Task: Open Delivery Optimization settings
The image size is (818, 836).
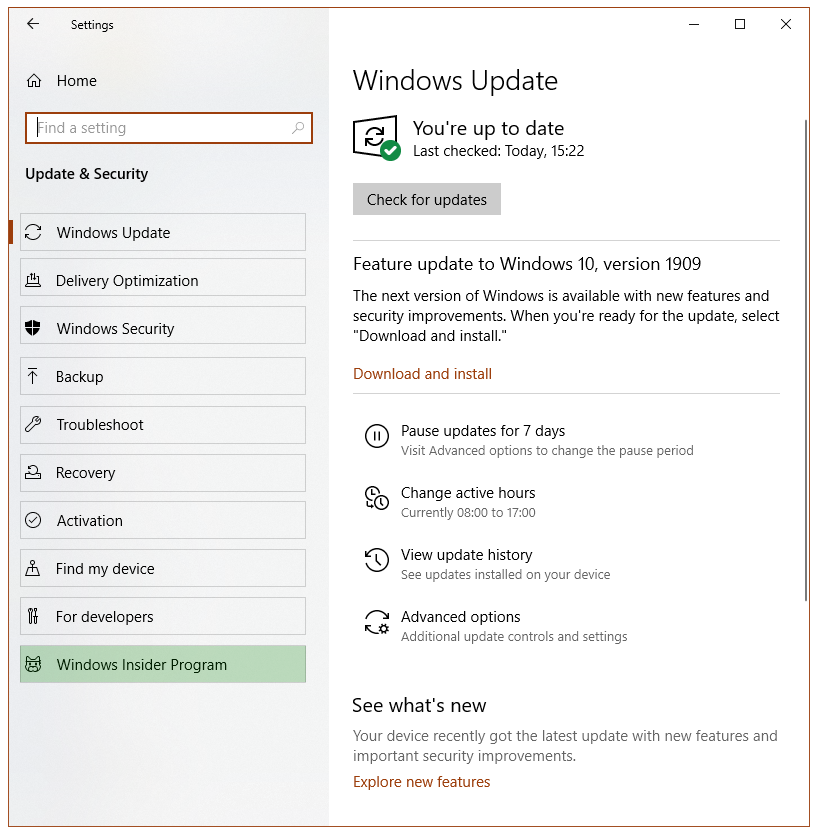Action: pos(163,278)
